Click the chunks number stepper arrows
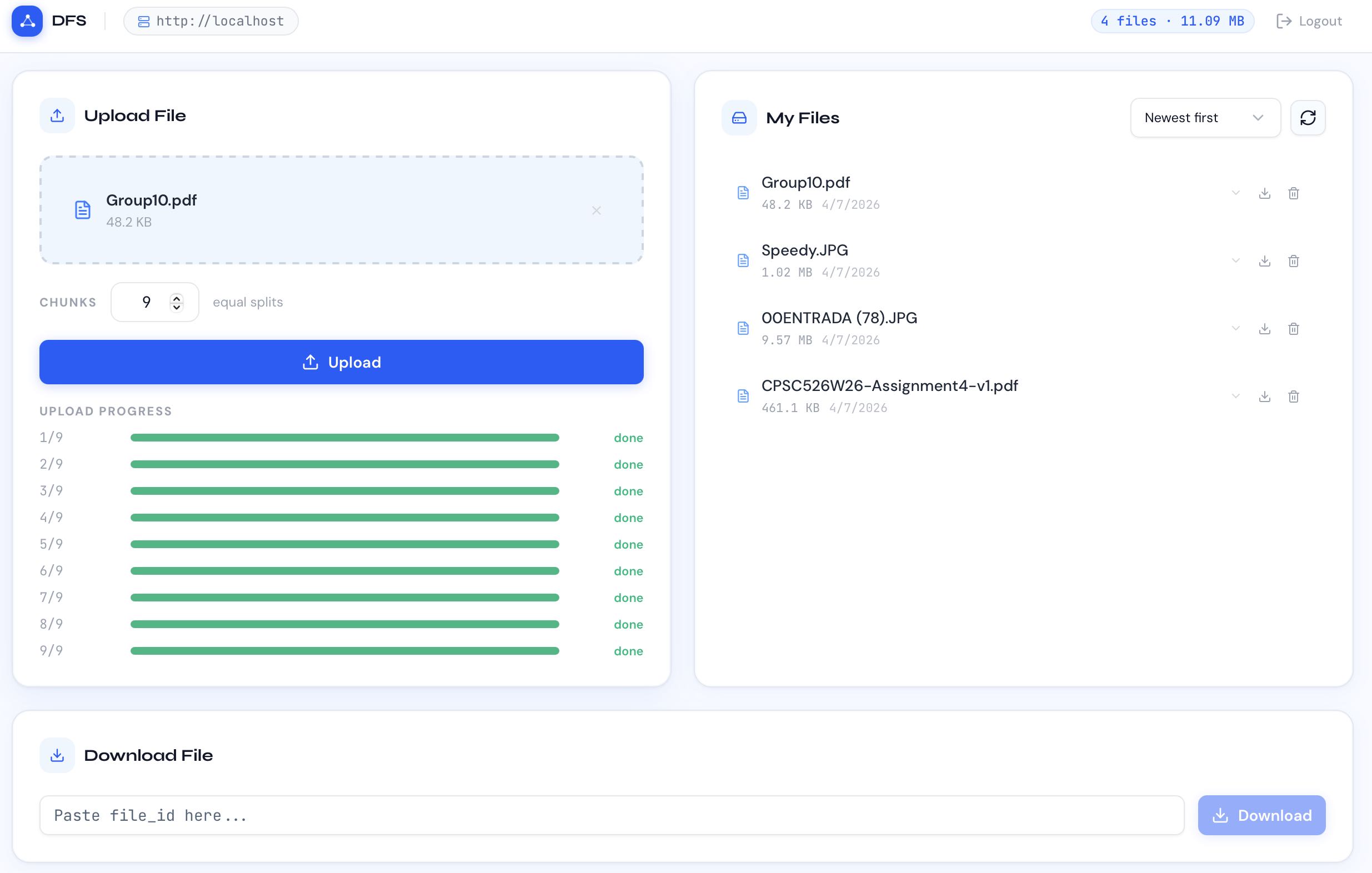Viewport: 1372px width, 873px height. [x=177, y=303]
